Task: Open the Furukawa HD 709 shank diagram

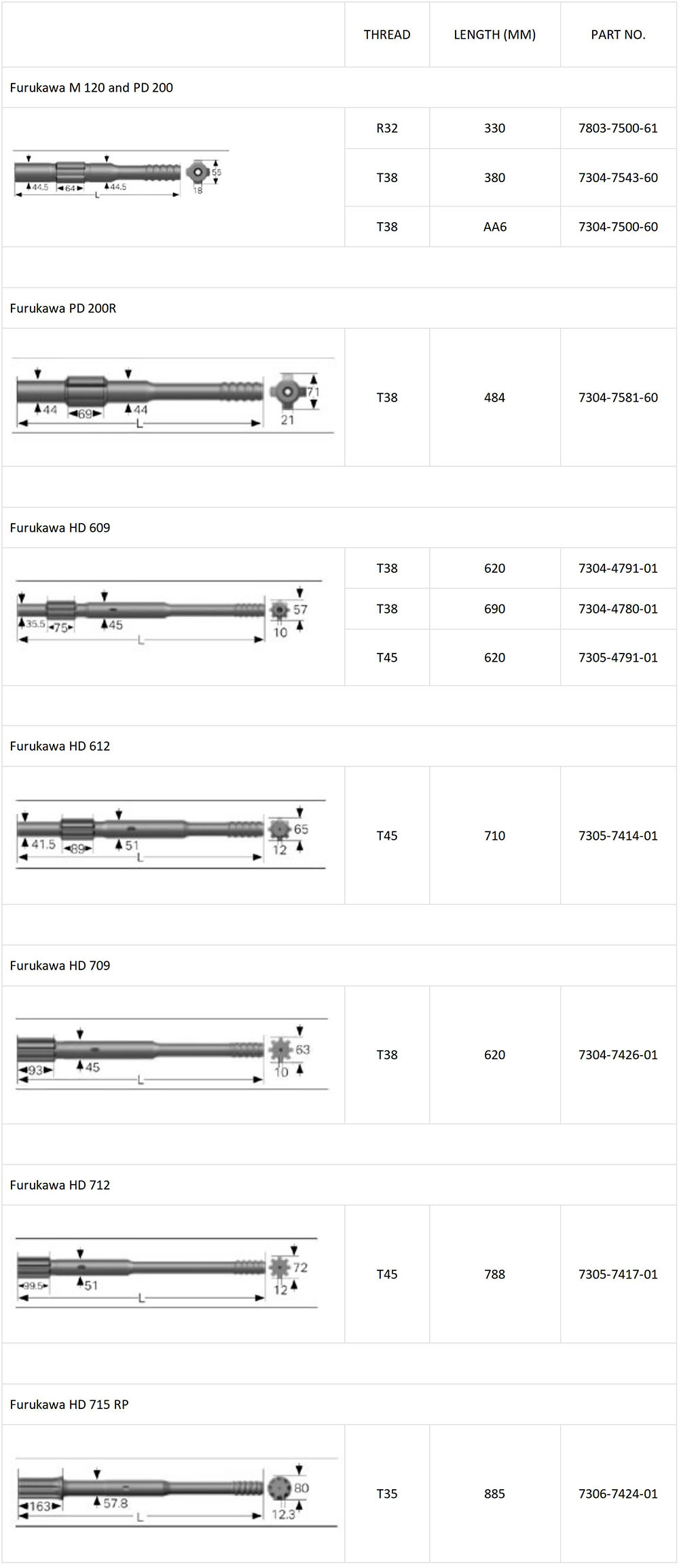Action: click(172, 1054)
